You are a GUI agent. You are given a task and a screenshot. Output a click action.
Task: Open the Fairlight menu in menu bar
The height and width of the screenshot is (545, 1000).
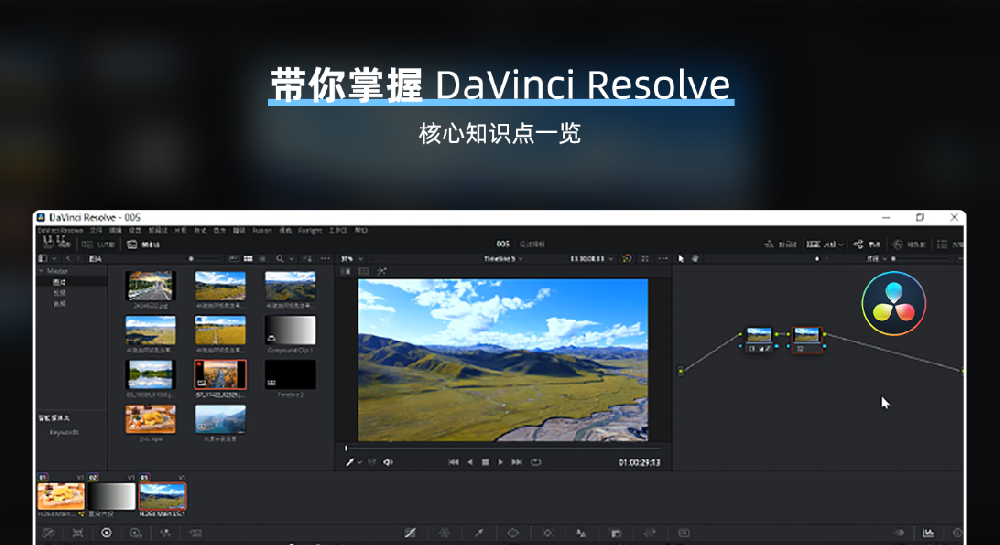(310, 230)
